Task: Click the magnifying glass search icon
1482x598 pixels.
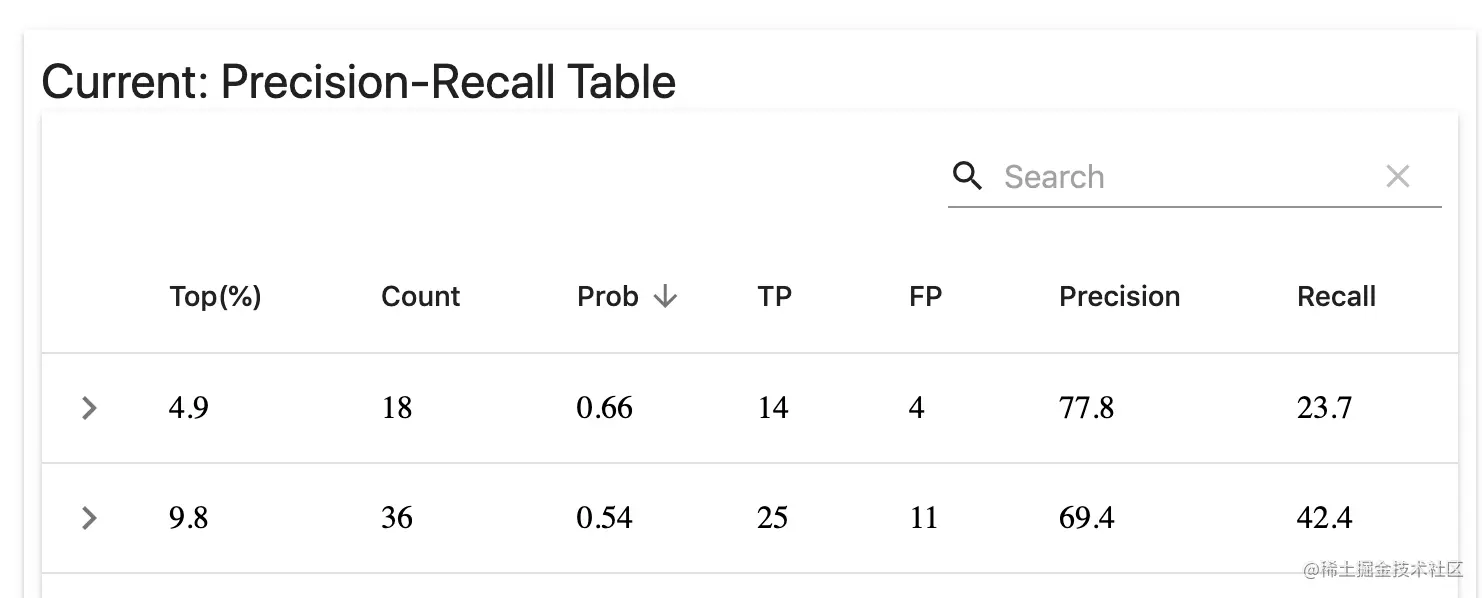Action: (x=967, y=176)
